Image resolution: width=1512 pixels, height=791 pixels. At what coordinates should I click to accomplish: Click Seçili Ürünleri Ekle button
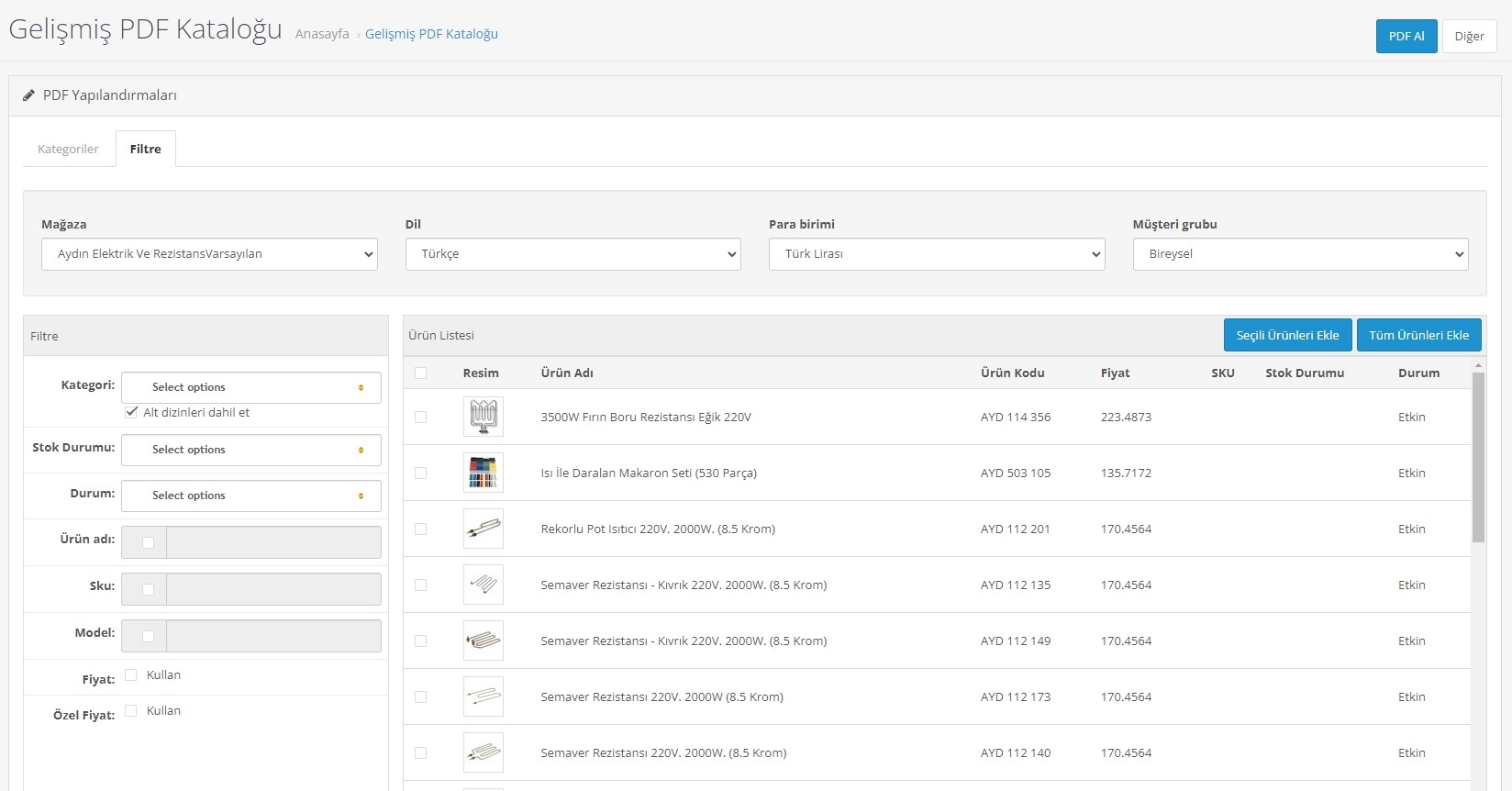tap(1288, 335)
